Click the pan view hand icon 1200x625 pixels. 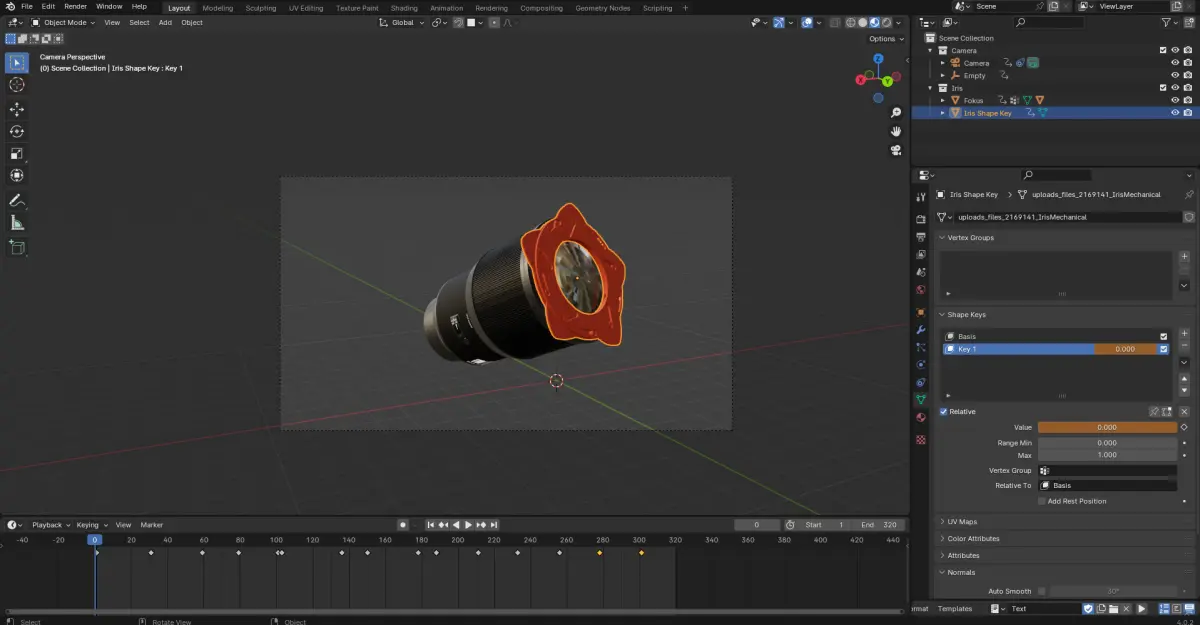[896, 131]
